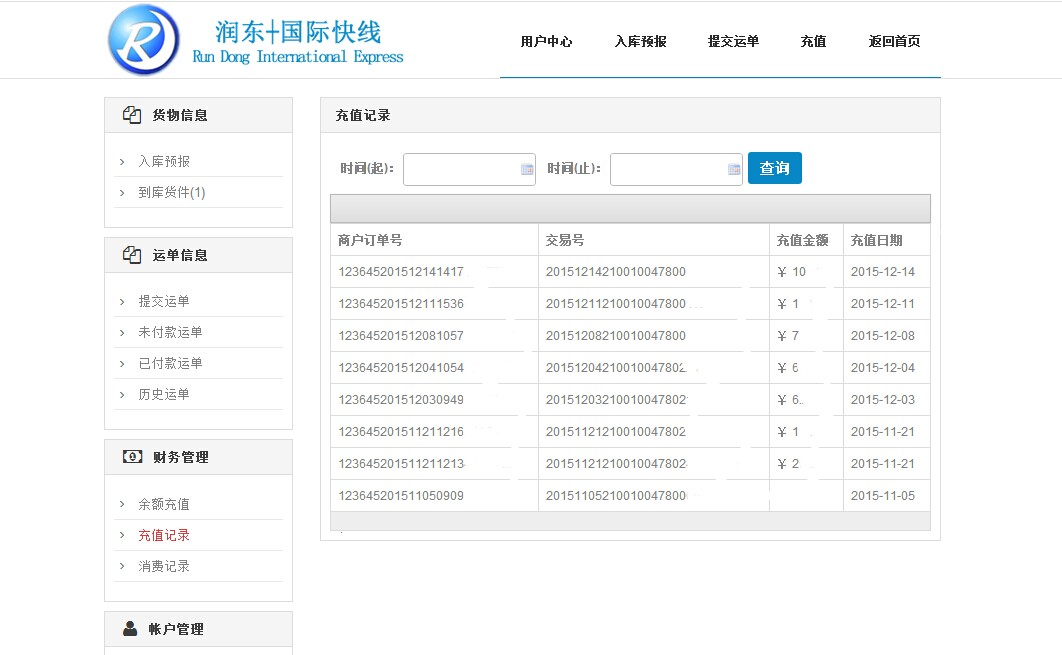Select order number 123645201511050909
This screenshot has height=655, width=1062.
click(401, 496)
